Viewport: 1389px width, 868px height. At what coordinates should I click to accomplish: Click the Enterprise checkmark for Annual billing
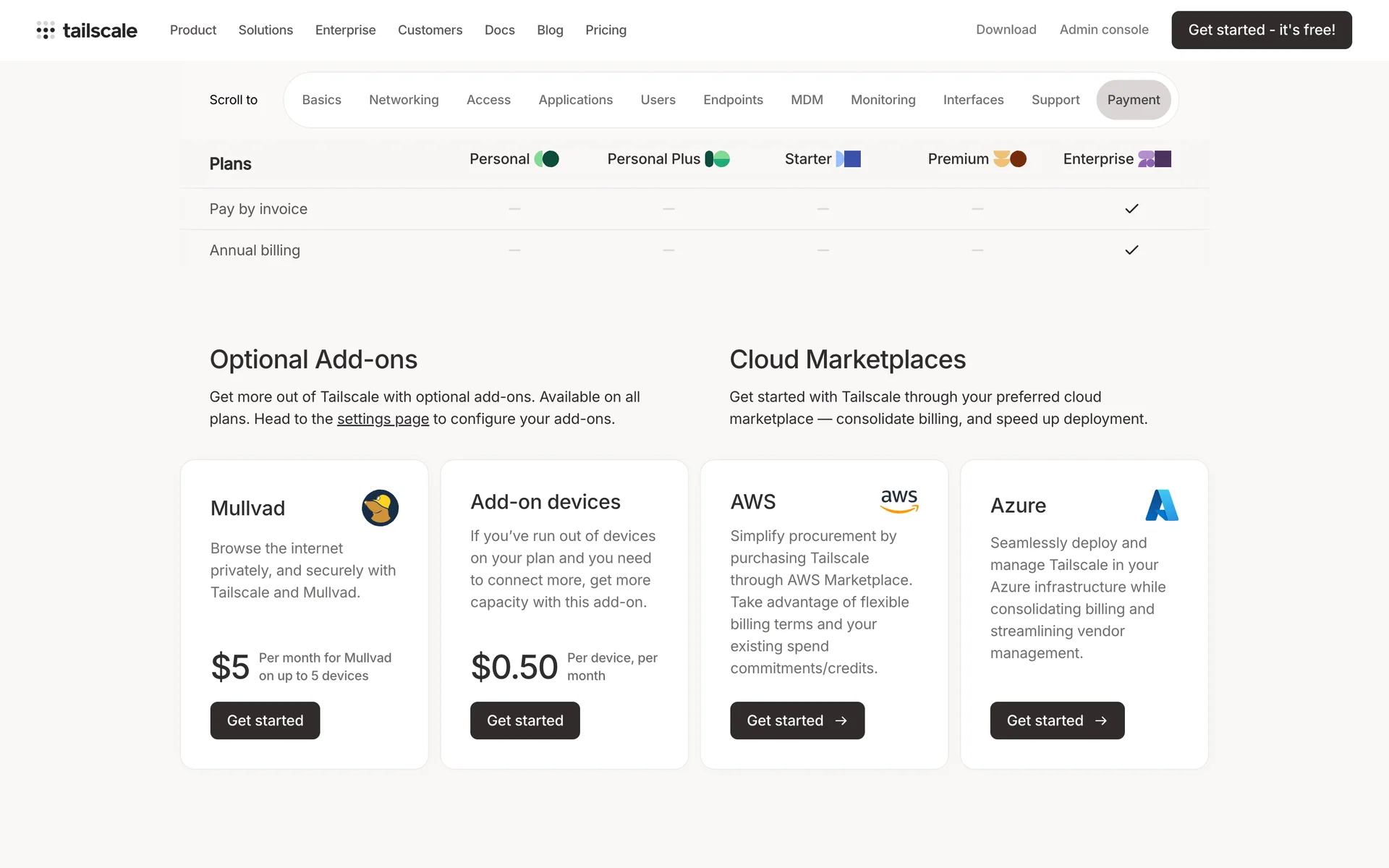point(1131,250)
